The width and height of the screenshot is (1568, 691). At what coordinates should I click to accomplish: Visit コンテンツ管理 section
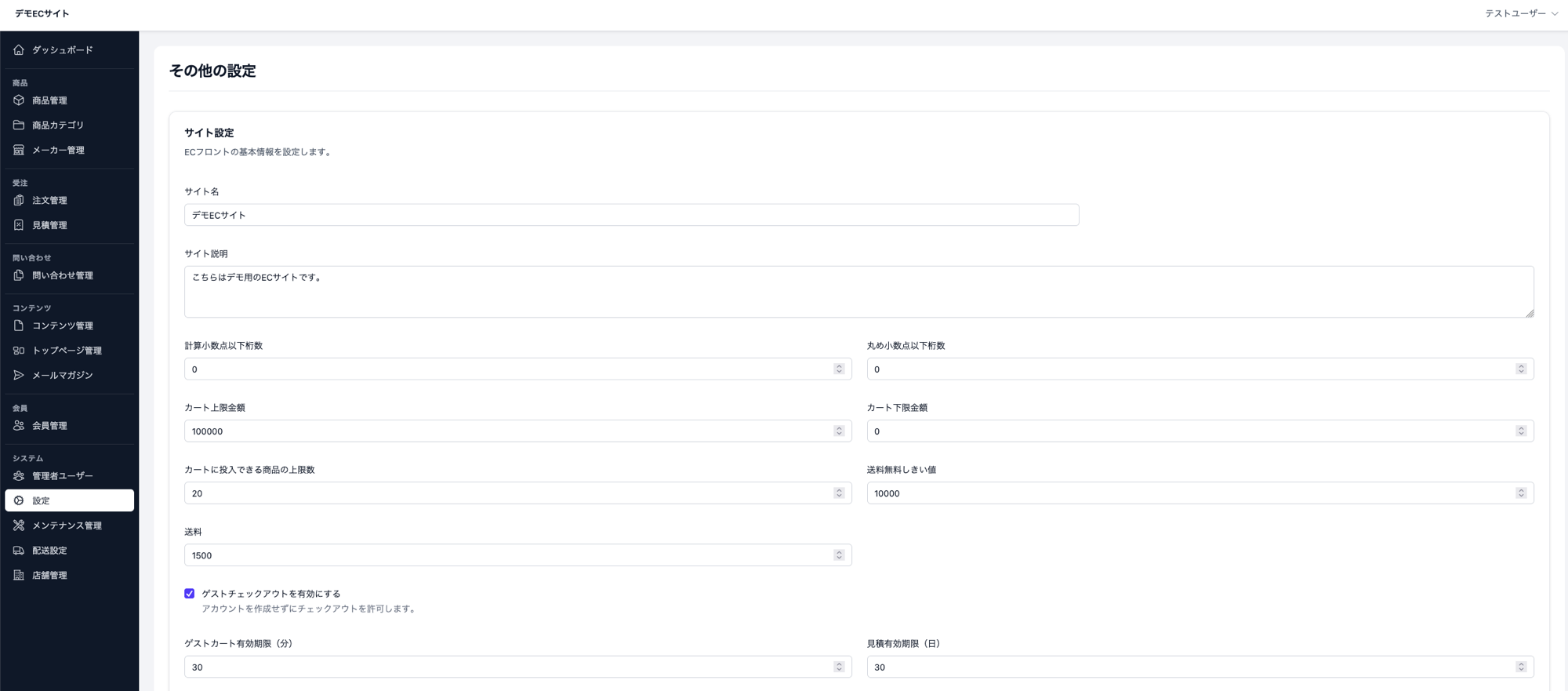pos(70,325)
